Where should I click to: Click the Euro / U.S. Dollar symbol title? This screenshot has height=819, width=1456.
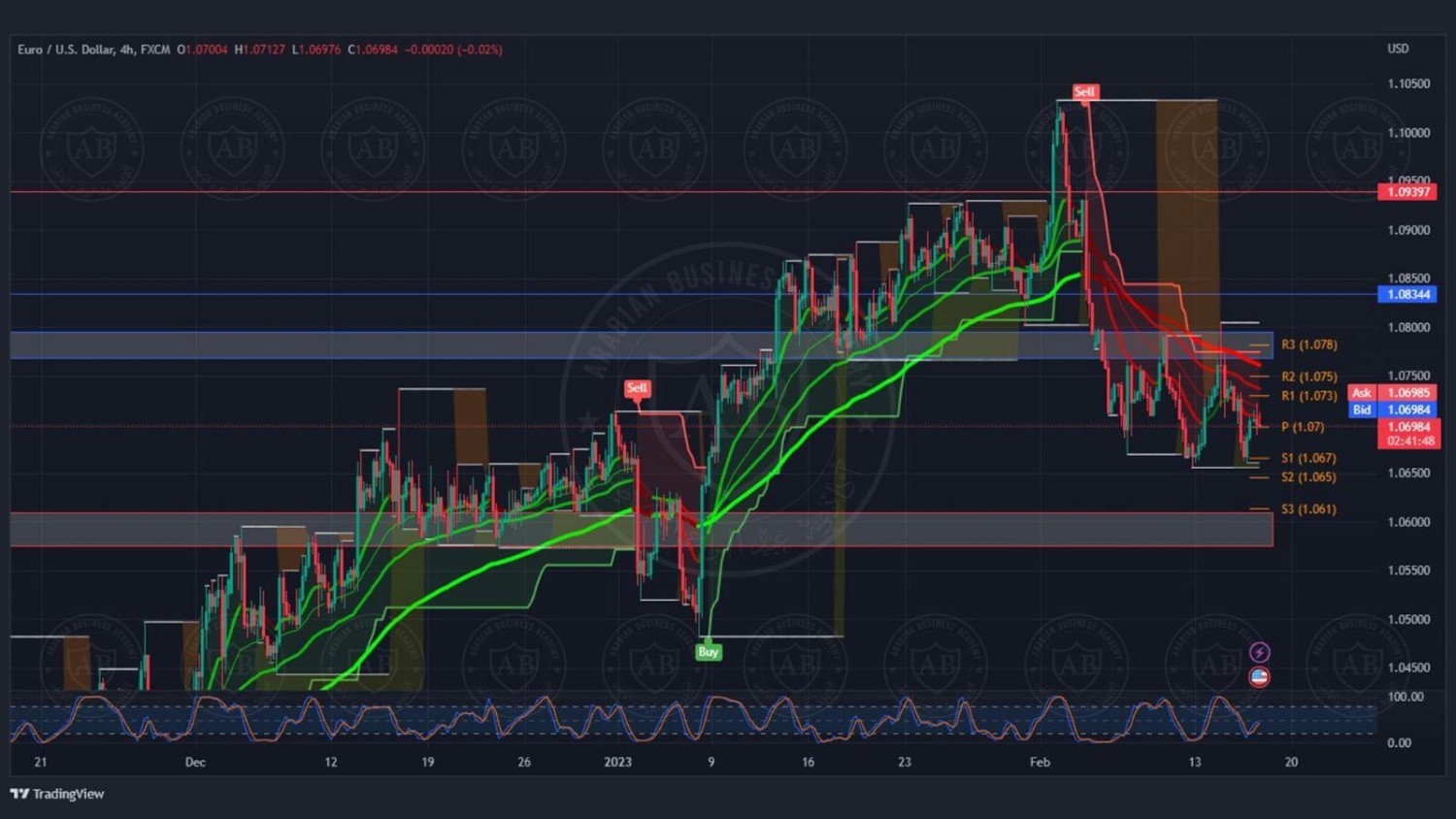point(65,49)
